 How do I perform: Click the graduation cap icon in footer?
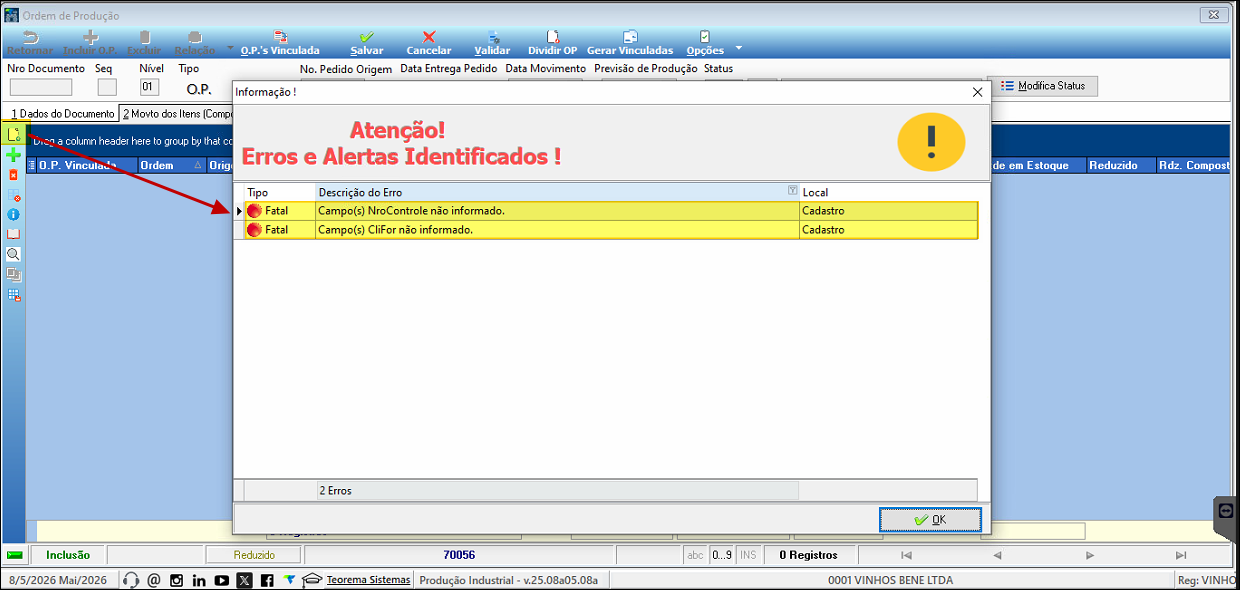tap(312, 580)
